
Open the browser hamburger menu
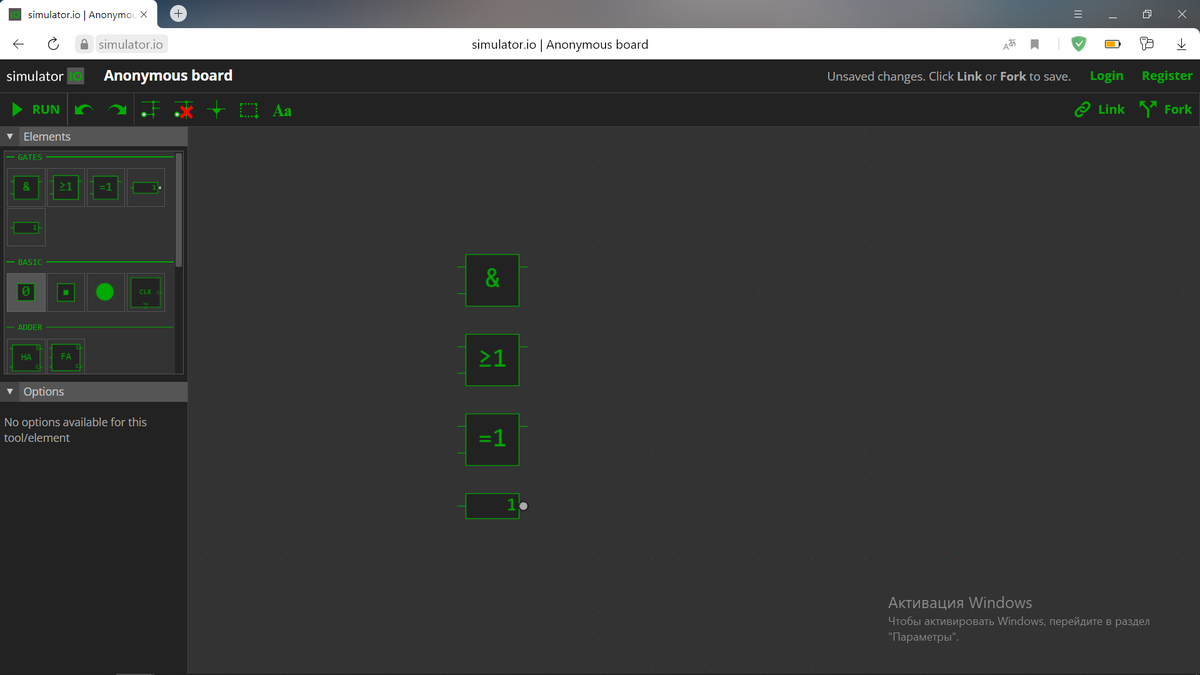click(1078, 14)
